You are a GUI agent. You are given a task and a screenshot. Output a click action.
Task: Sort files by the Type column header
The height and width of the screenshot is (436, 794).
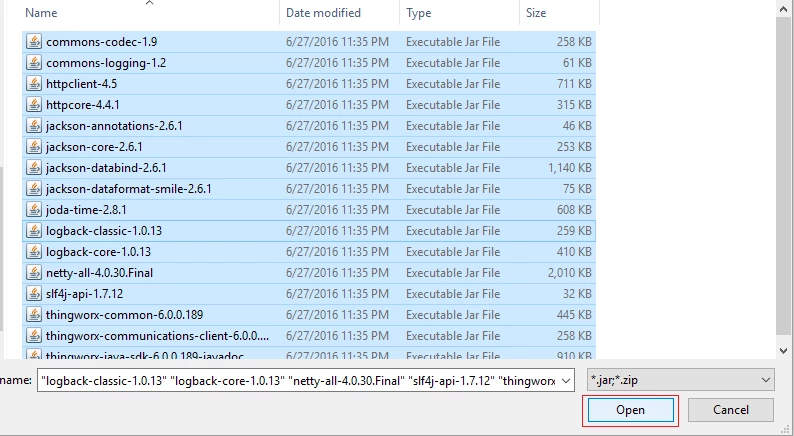tap(418, 13)
